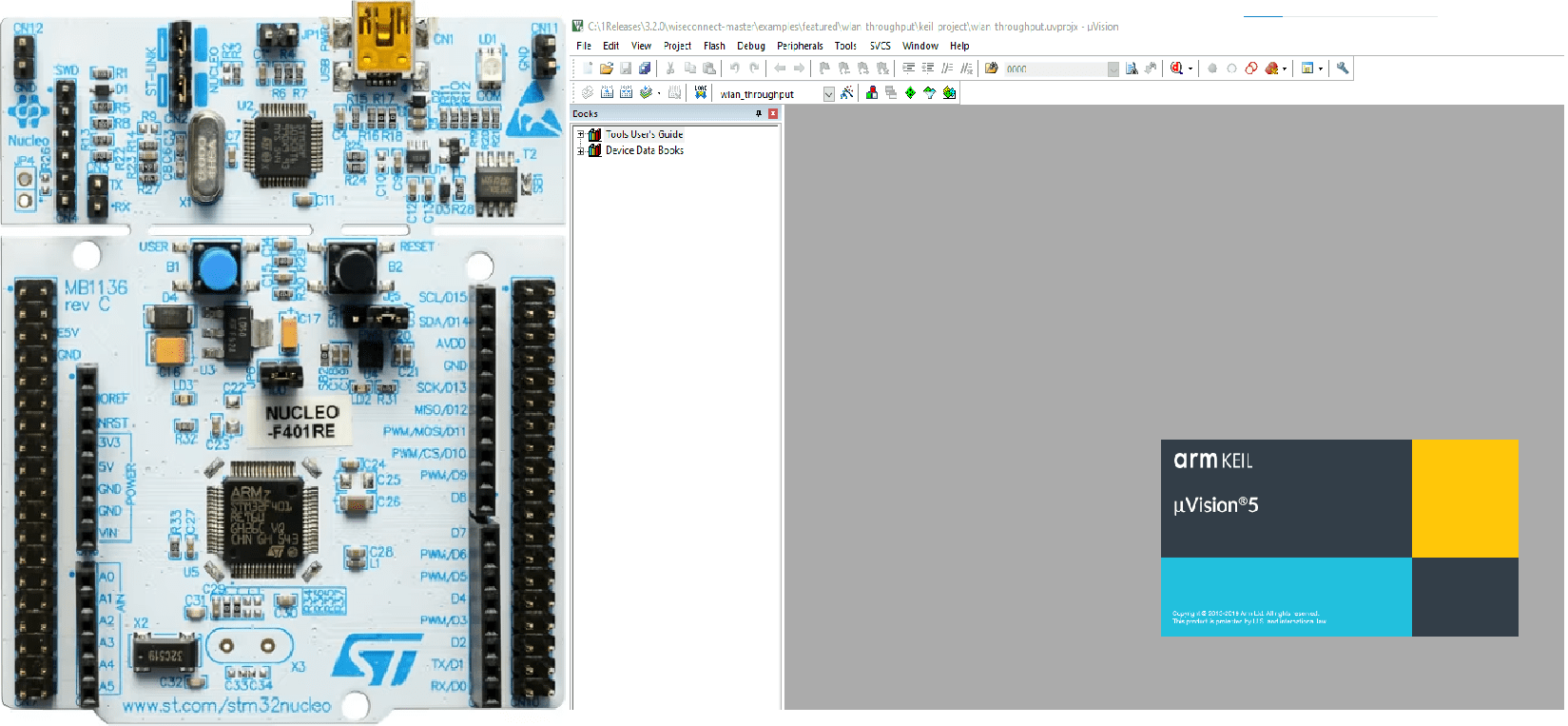Open Configuration wrench icon
The height and width of the screenshot is (726, 1568).
coord(1343,69)
